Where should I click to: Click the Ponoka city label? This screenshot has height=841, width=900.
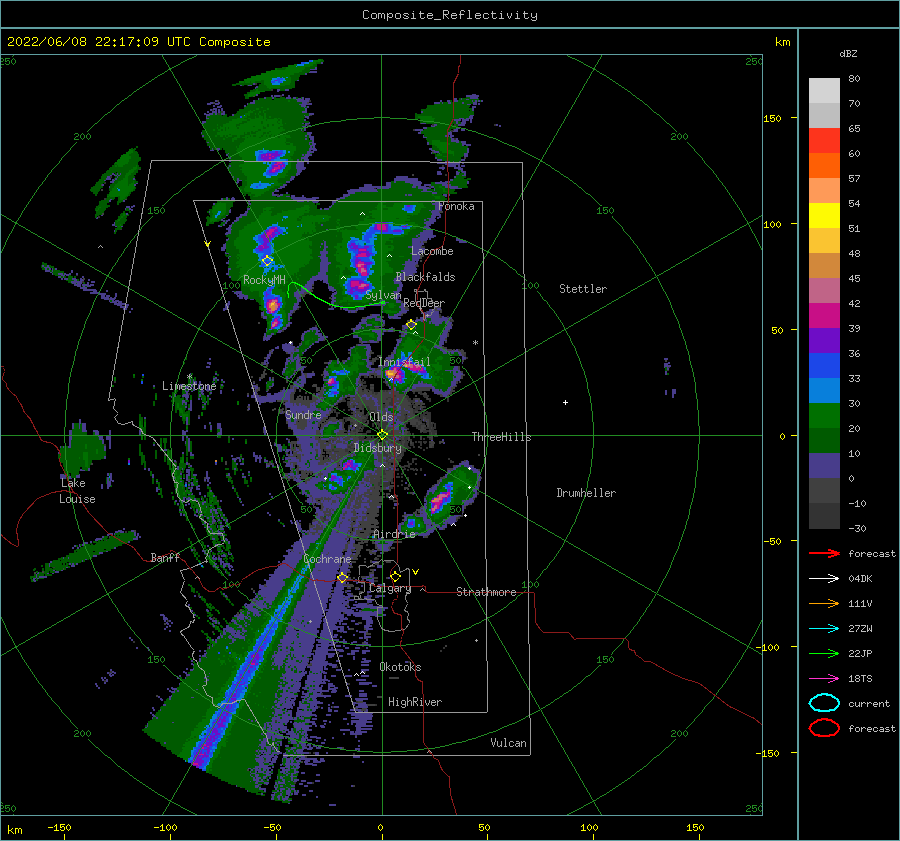tap(456, 206)
